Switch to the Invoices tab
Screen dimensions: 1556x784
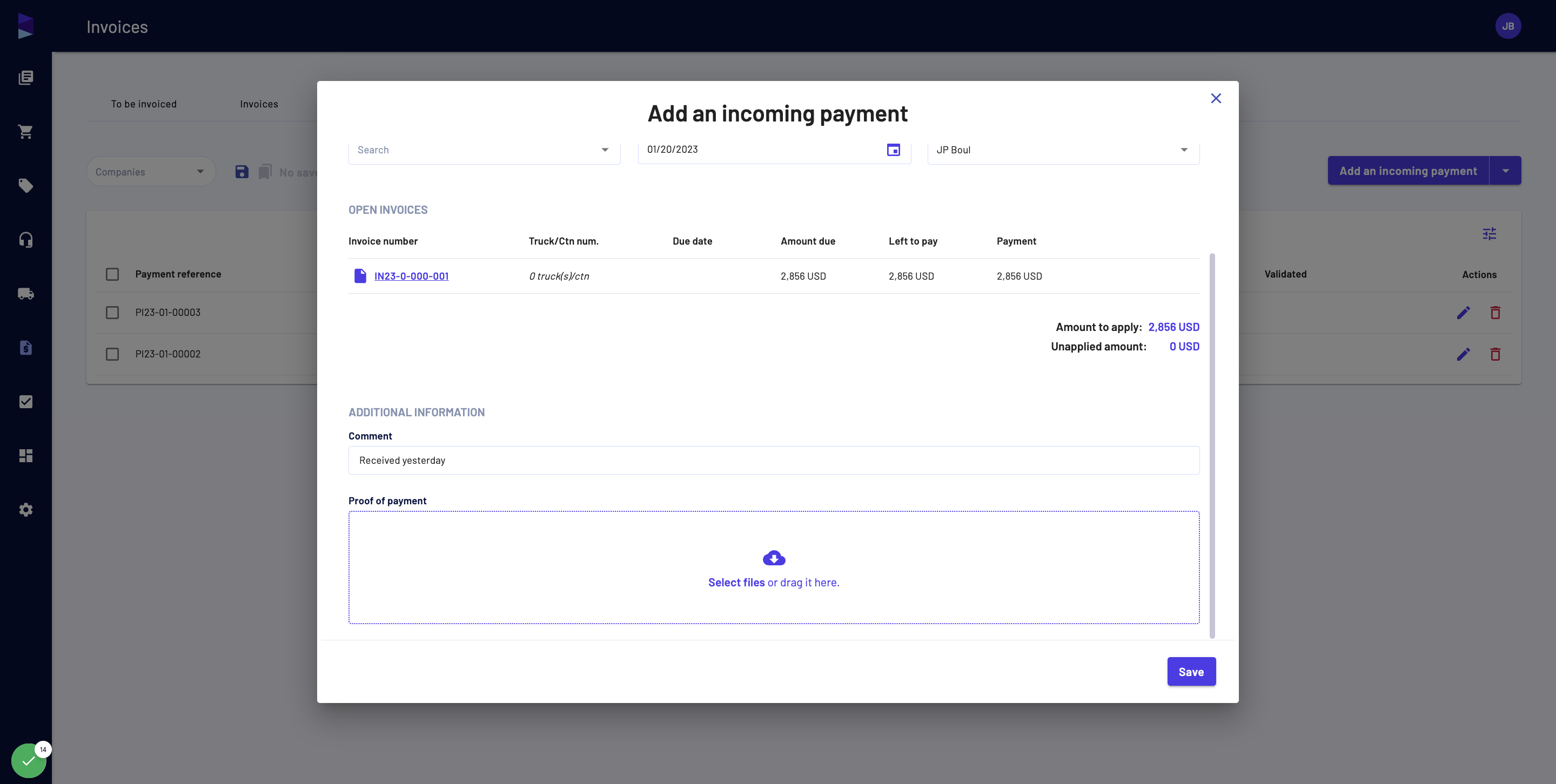coord(259,104)
